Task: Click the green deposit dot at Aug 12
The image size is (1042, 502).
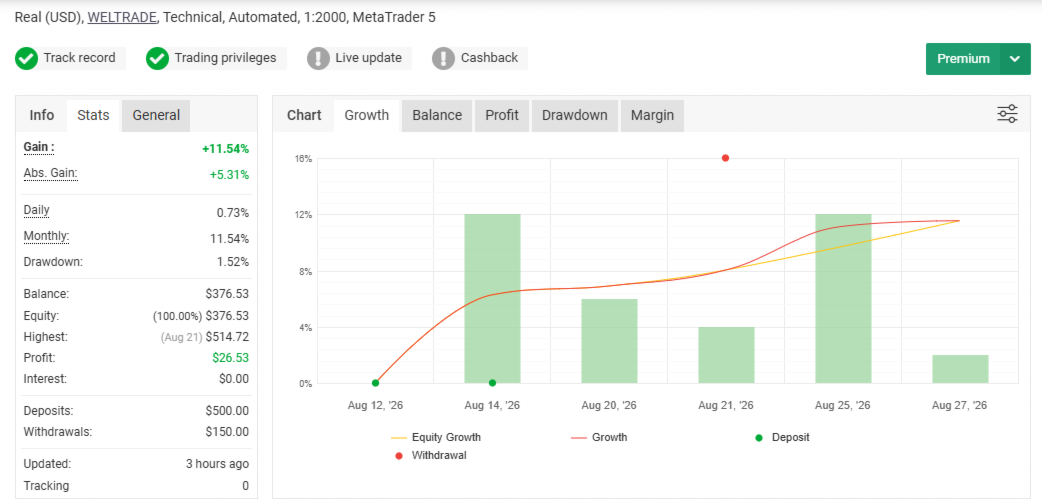Action: (375, 383)
